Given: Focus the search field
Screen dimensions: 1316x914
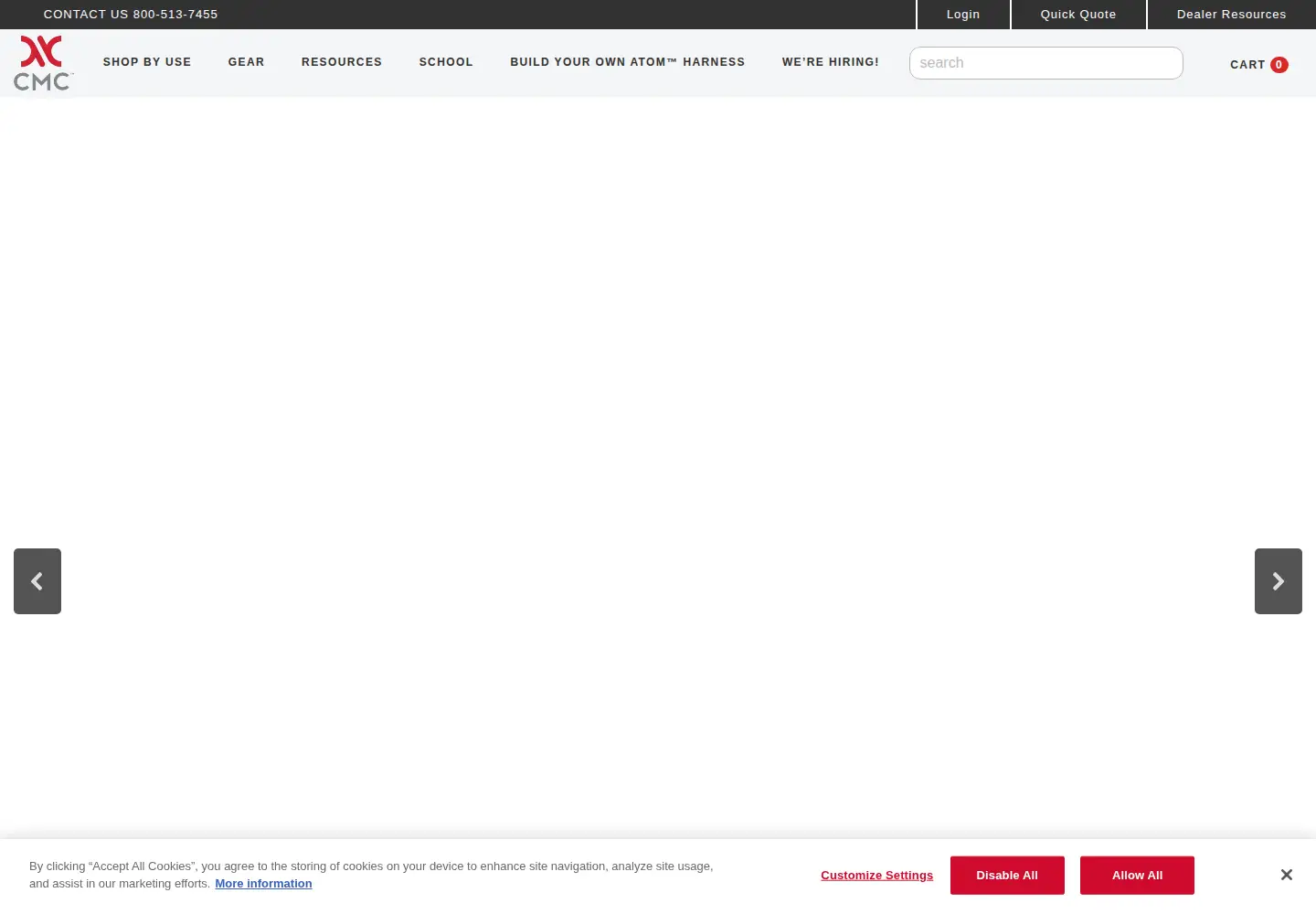Looking at the screenshot, I should point(1046,63).
